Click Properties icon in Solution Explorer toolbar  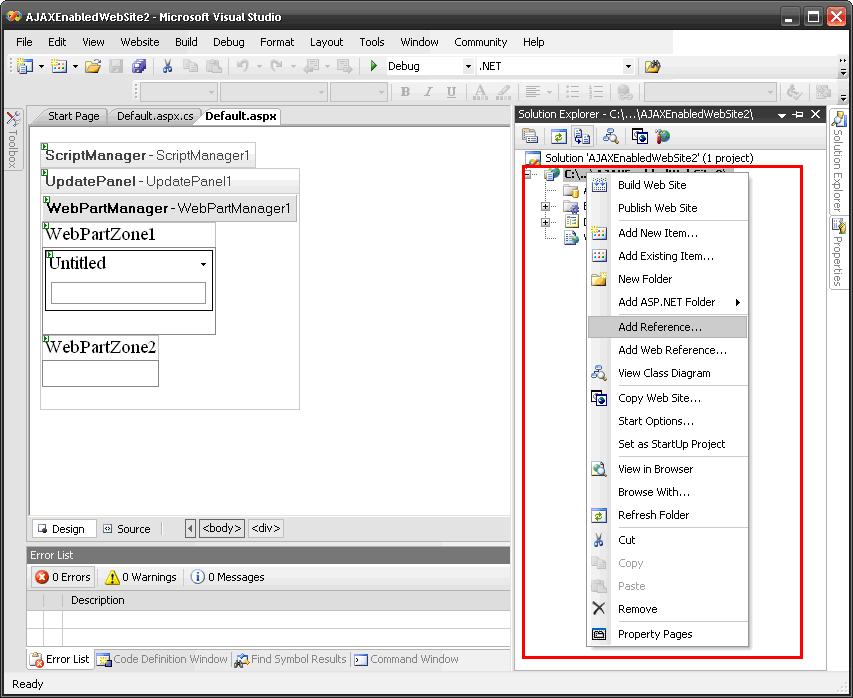tap(530, 136)
